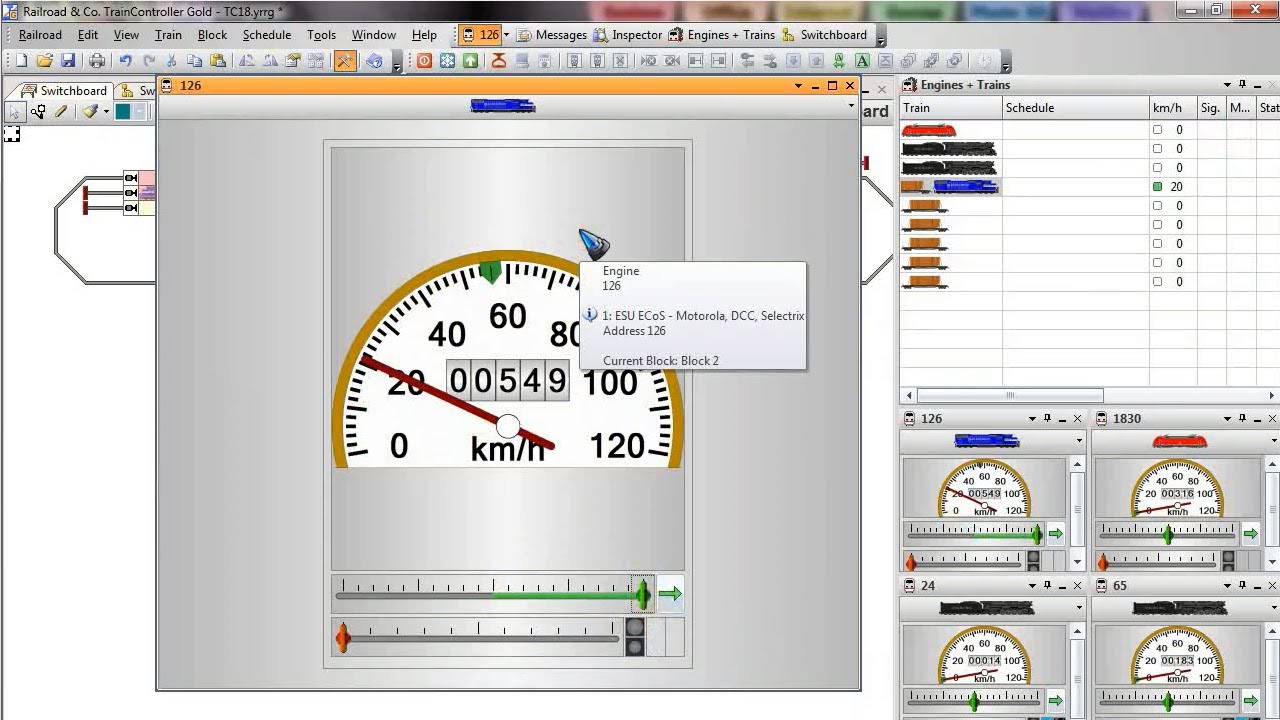Select the paint brush tool in Switchboard

click(90, 111)
